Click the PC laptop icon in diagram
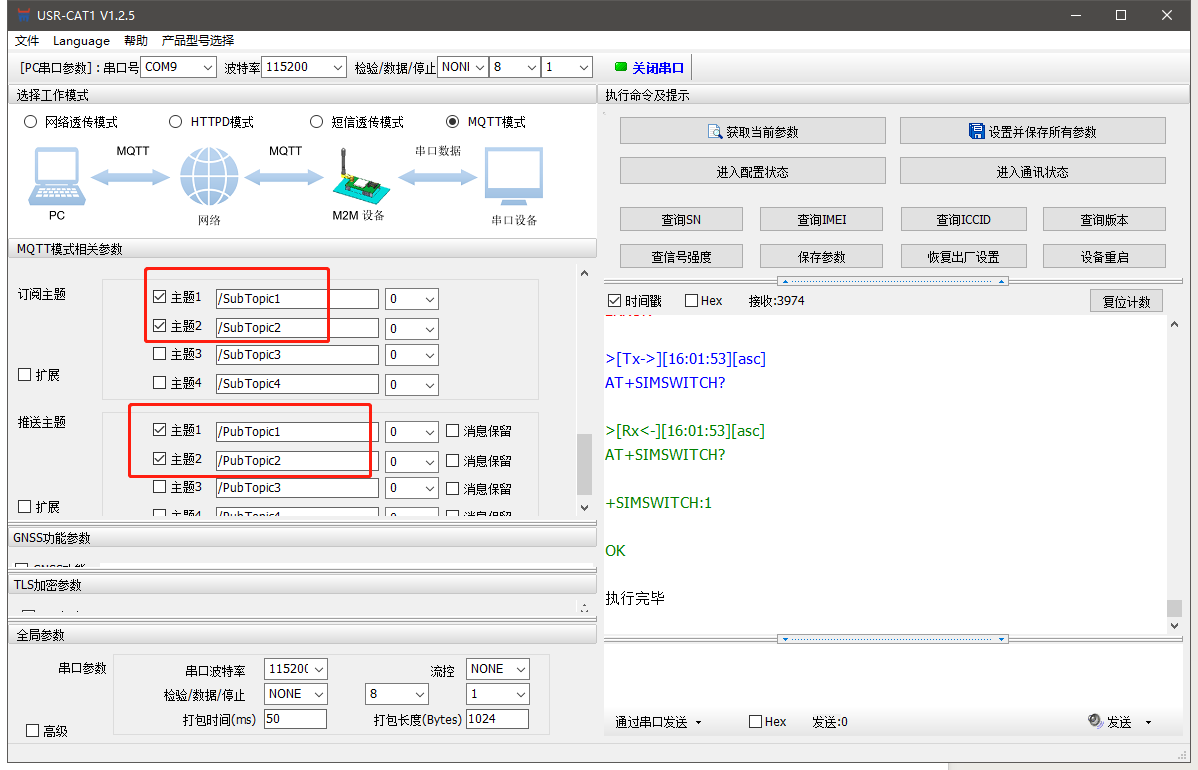This screenshot has width=1198, height=770. point(56,176)
